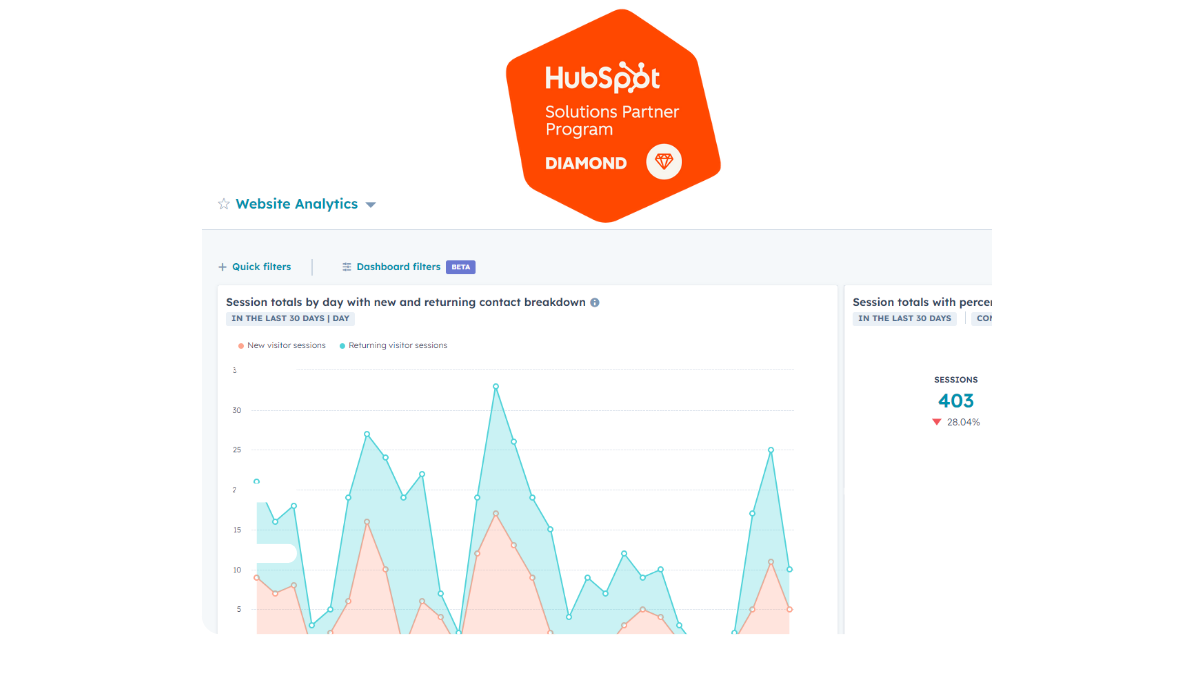Screen dimensions: 1200x675
Task: Open the Website Analytics dashboard dropdown caret
Action: [371, 205]
